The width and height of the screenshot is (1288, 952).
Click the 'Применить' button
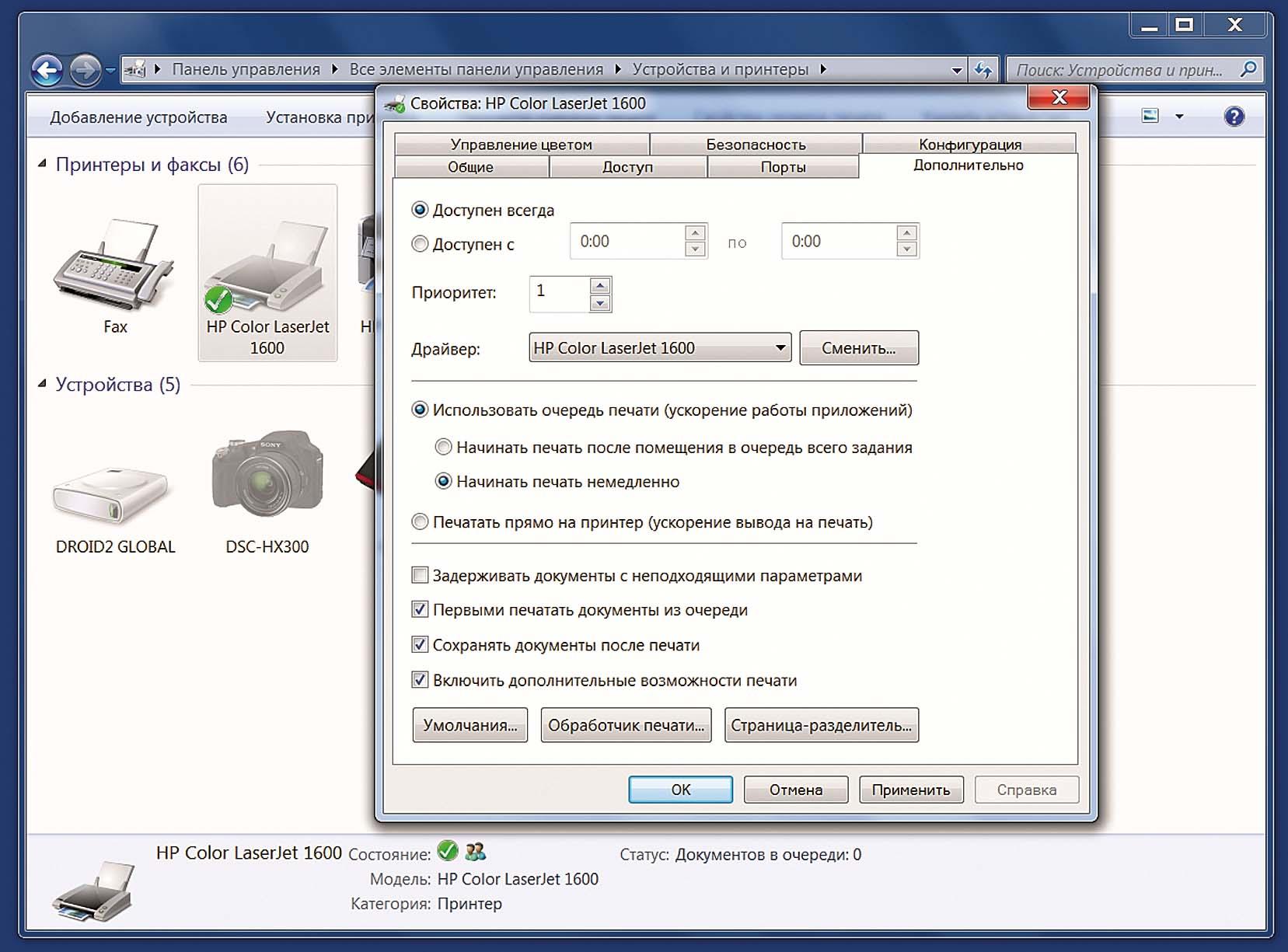(x=910, y=790)
